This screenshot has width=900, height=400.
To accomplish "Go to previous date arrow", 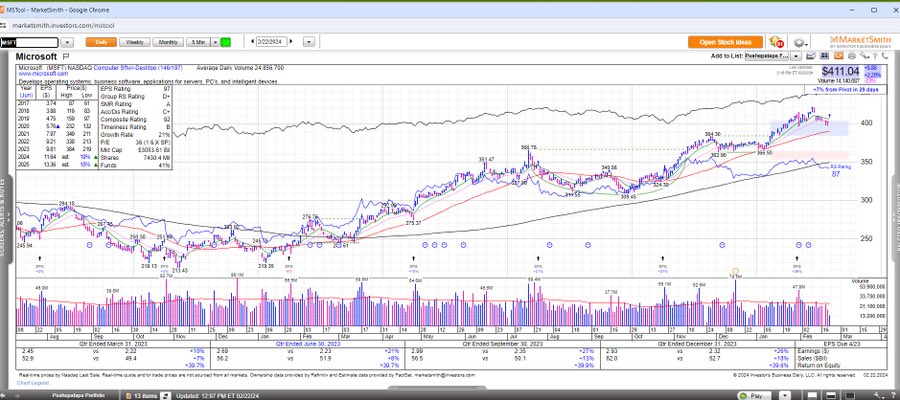I will pos(253,42).
